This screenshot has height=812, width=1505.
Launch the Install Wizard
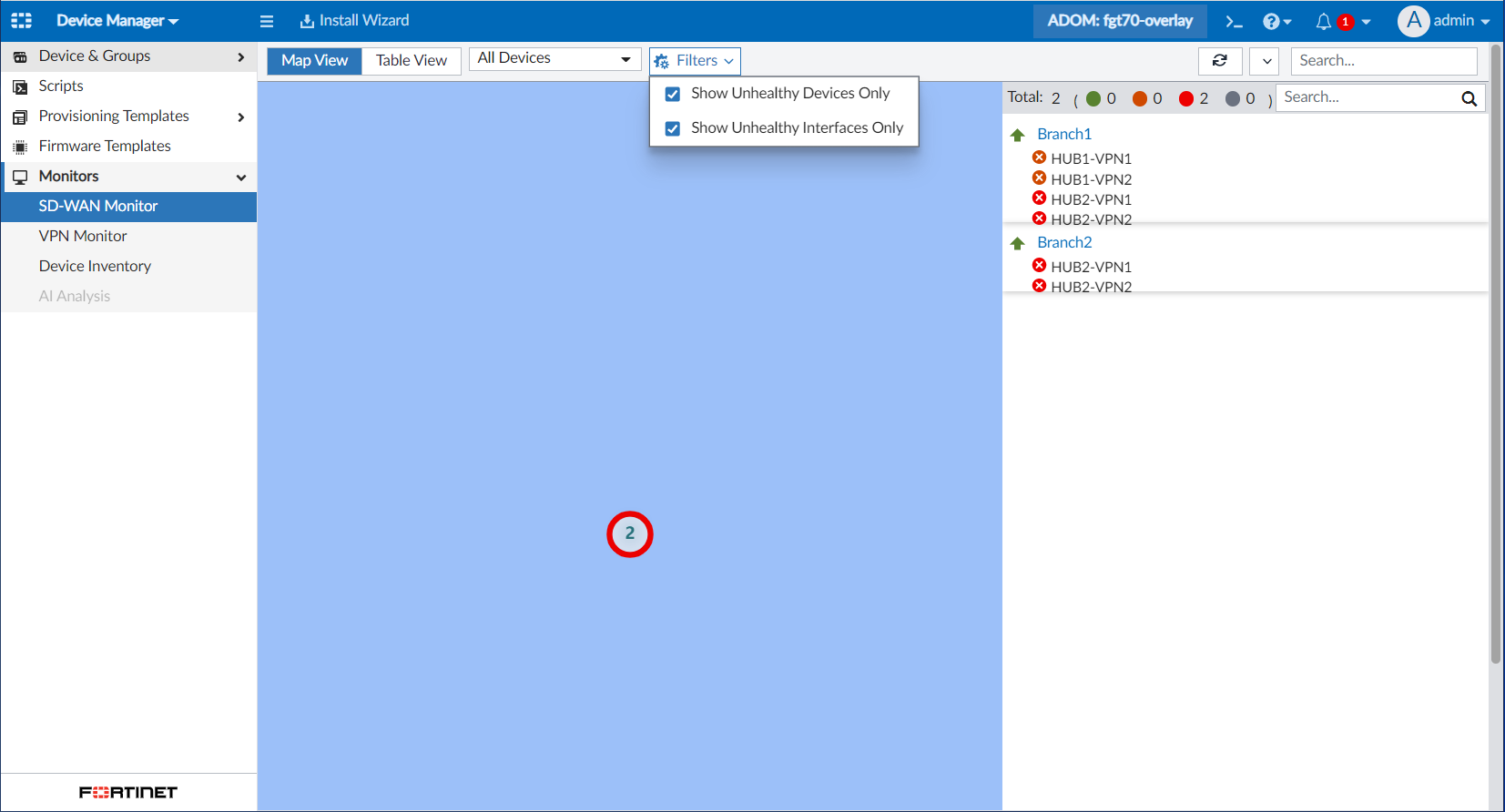click(x=355, y=21)
